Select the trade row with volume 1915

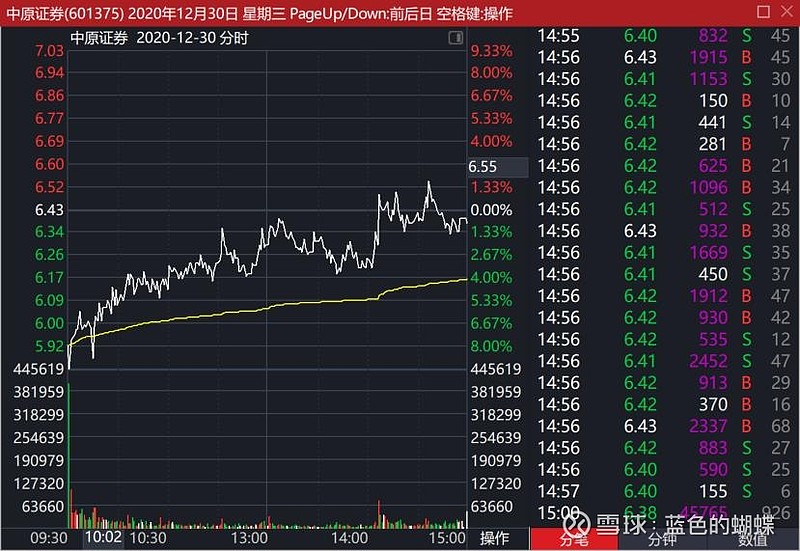pyautogui.click(x=664, y=57)
